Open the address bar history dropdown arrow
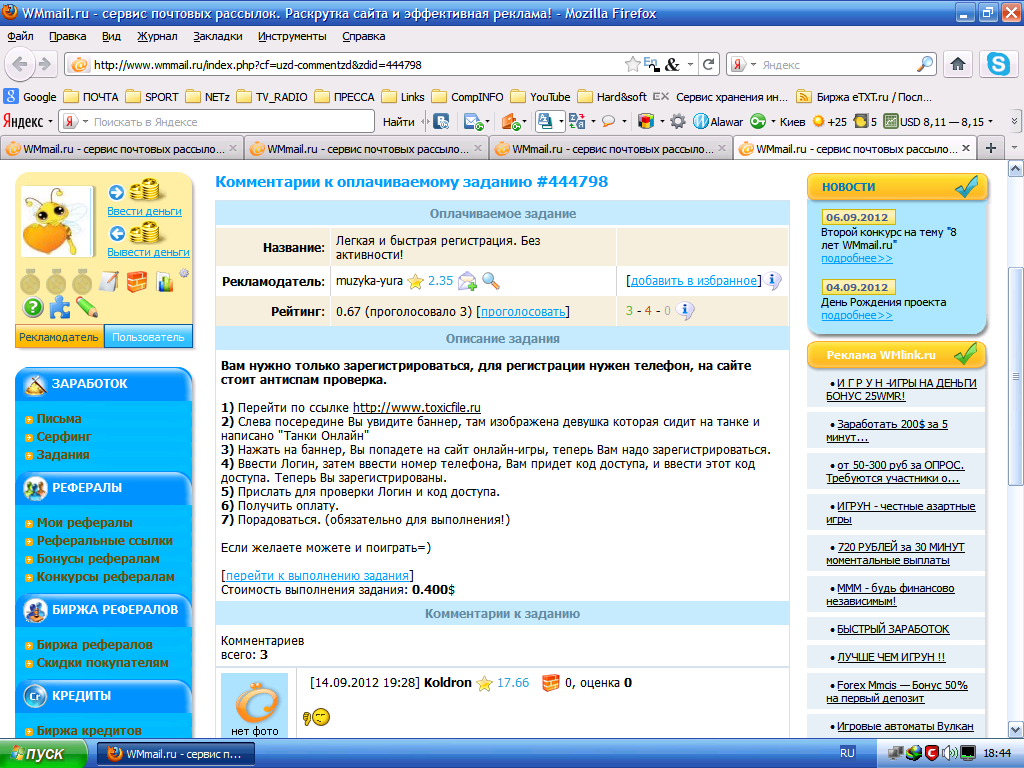 (690, 64)
